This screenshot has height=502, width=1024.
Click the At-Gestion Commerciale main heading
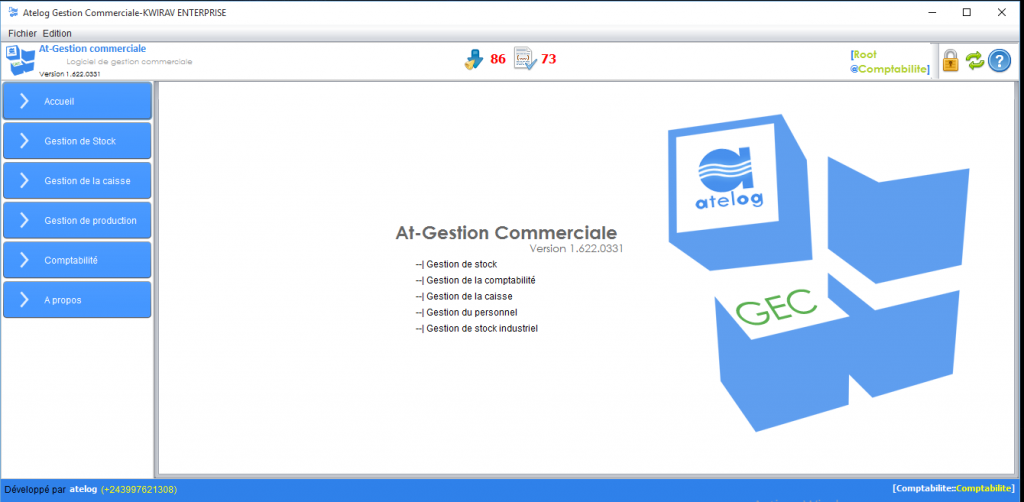(506, 233)
